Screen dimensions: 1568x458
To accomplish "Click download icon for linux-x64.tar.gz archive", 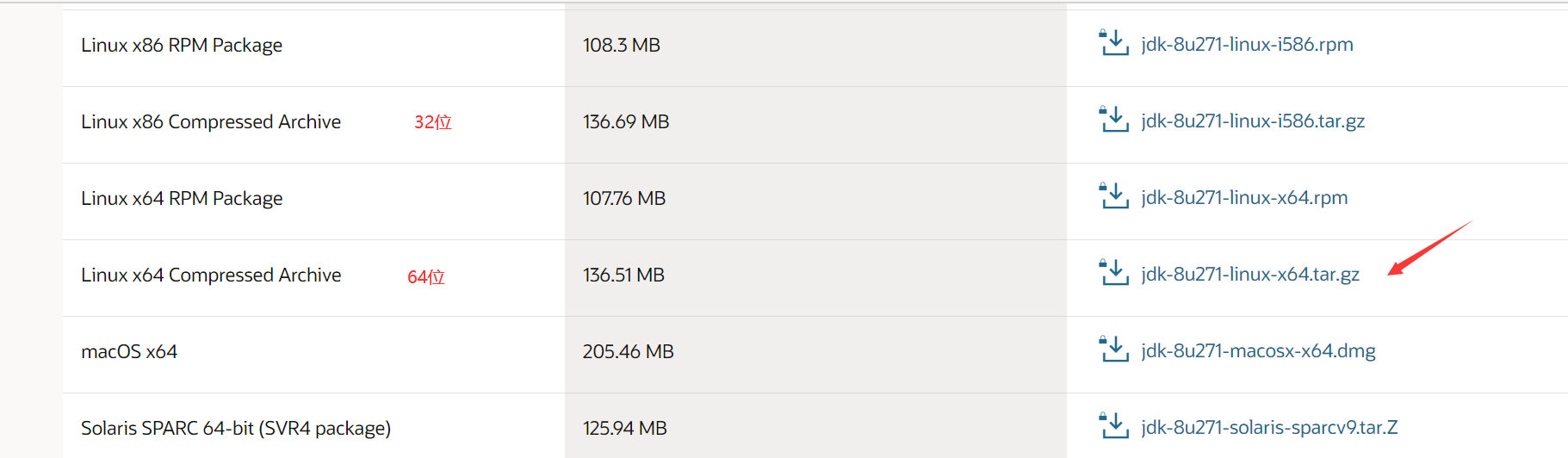I will 1114,273.
